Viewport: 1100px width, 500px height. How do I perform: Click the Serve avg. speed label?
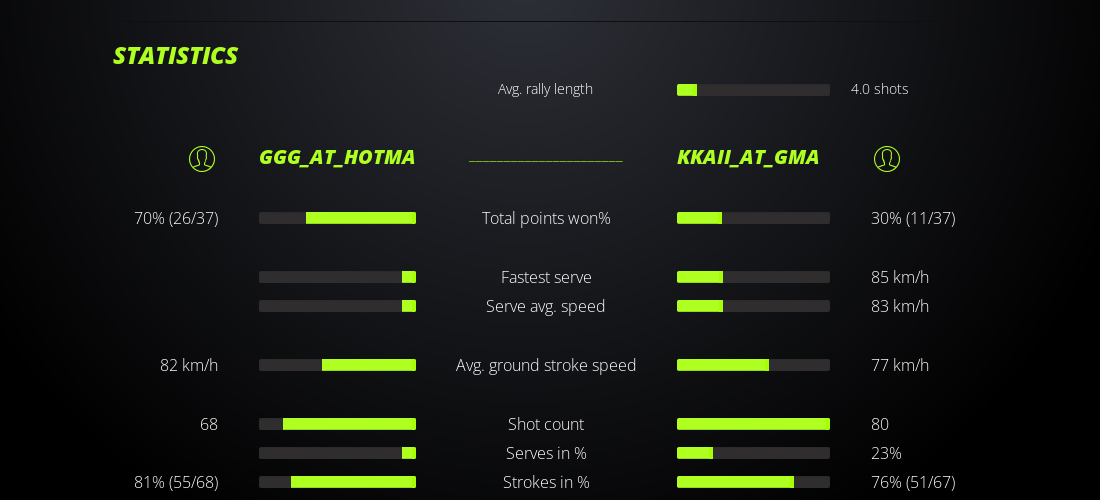[546, 306]
